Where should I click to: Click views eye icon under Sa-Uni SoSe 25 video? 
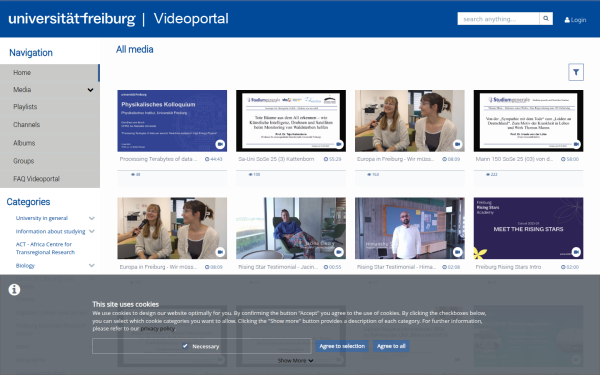(251, 174)
